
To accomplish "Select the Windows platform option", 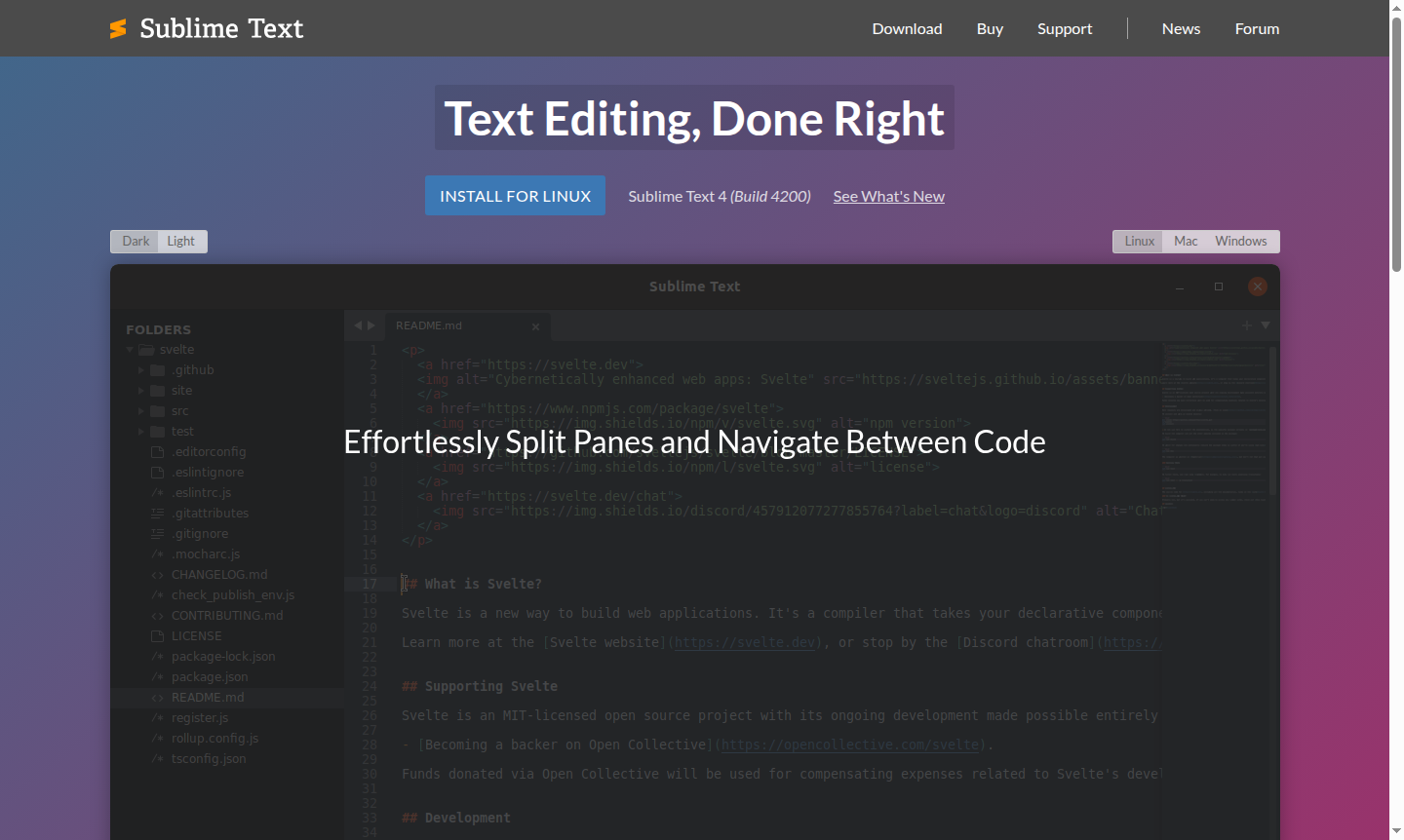I will 1240,241.
